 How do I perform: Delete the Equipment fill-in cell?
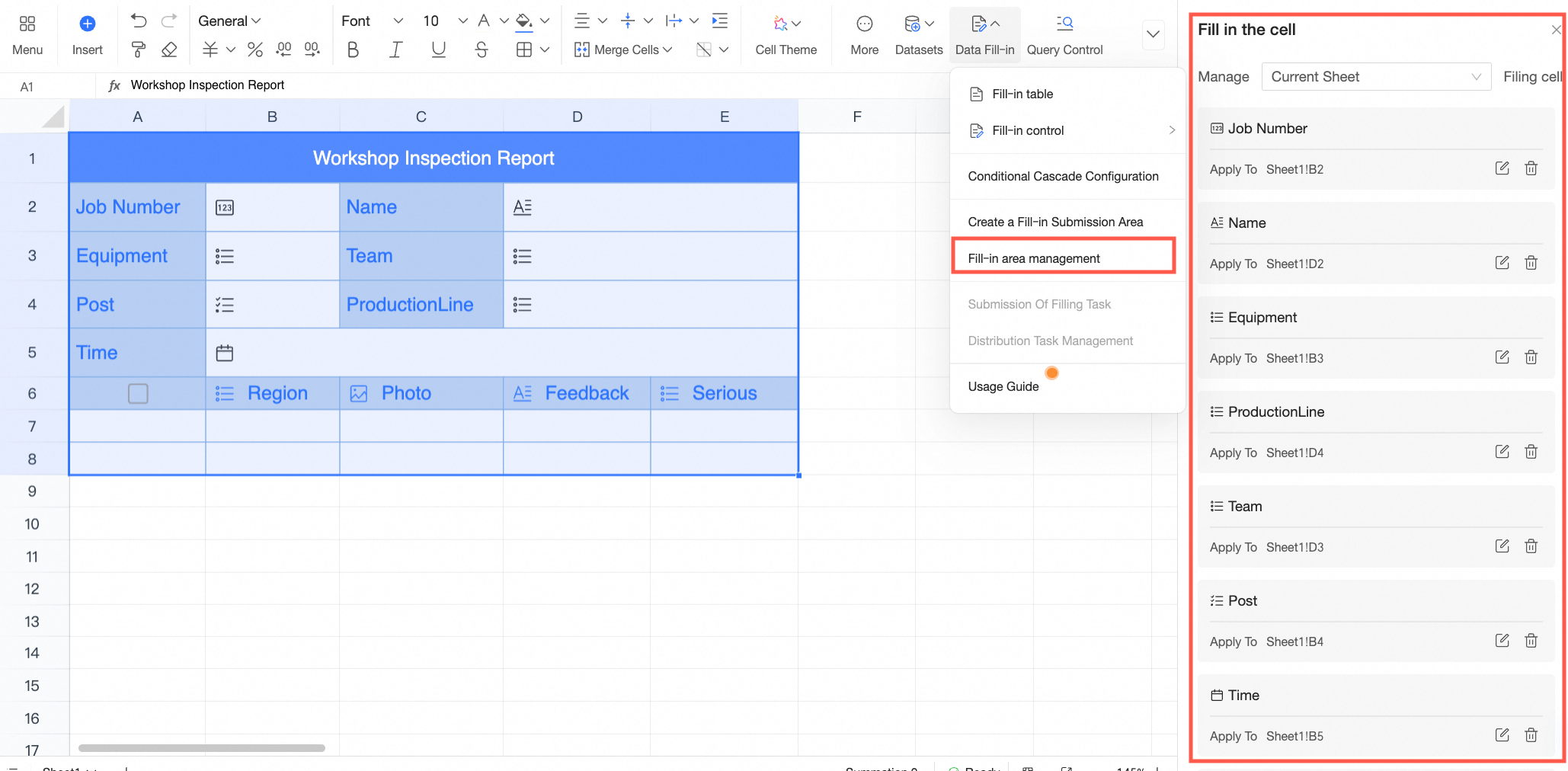pos(1531,357)
